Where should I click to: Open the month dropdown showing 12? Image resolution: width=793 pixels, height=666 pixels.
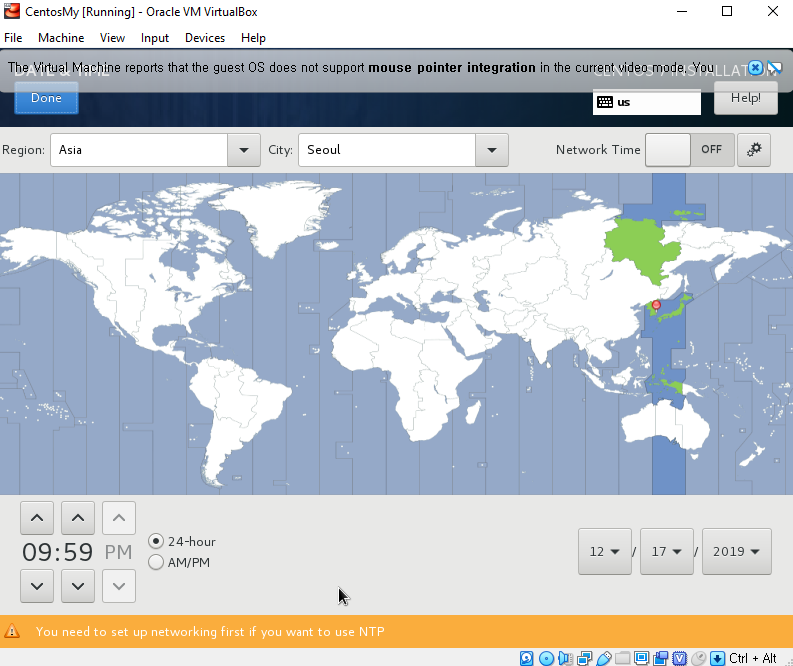(605, 551)
